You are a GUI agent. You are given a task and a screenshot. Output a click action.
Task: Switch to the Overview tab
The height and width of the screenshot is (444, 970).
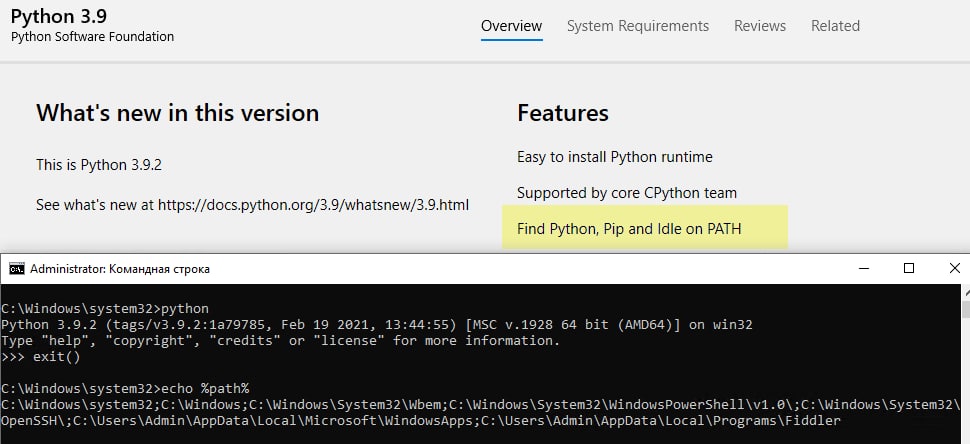click(512, 26)
